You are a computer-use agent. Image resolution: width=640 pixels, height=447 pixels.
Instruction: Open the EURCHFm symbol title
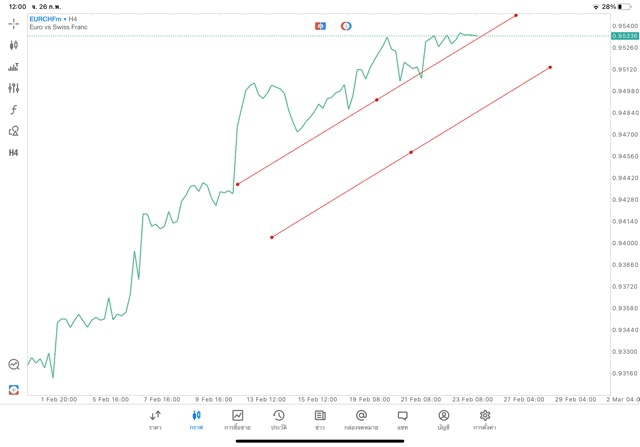click(x=46, y=19)
